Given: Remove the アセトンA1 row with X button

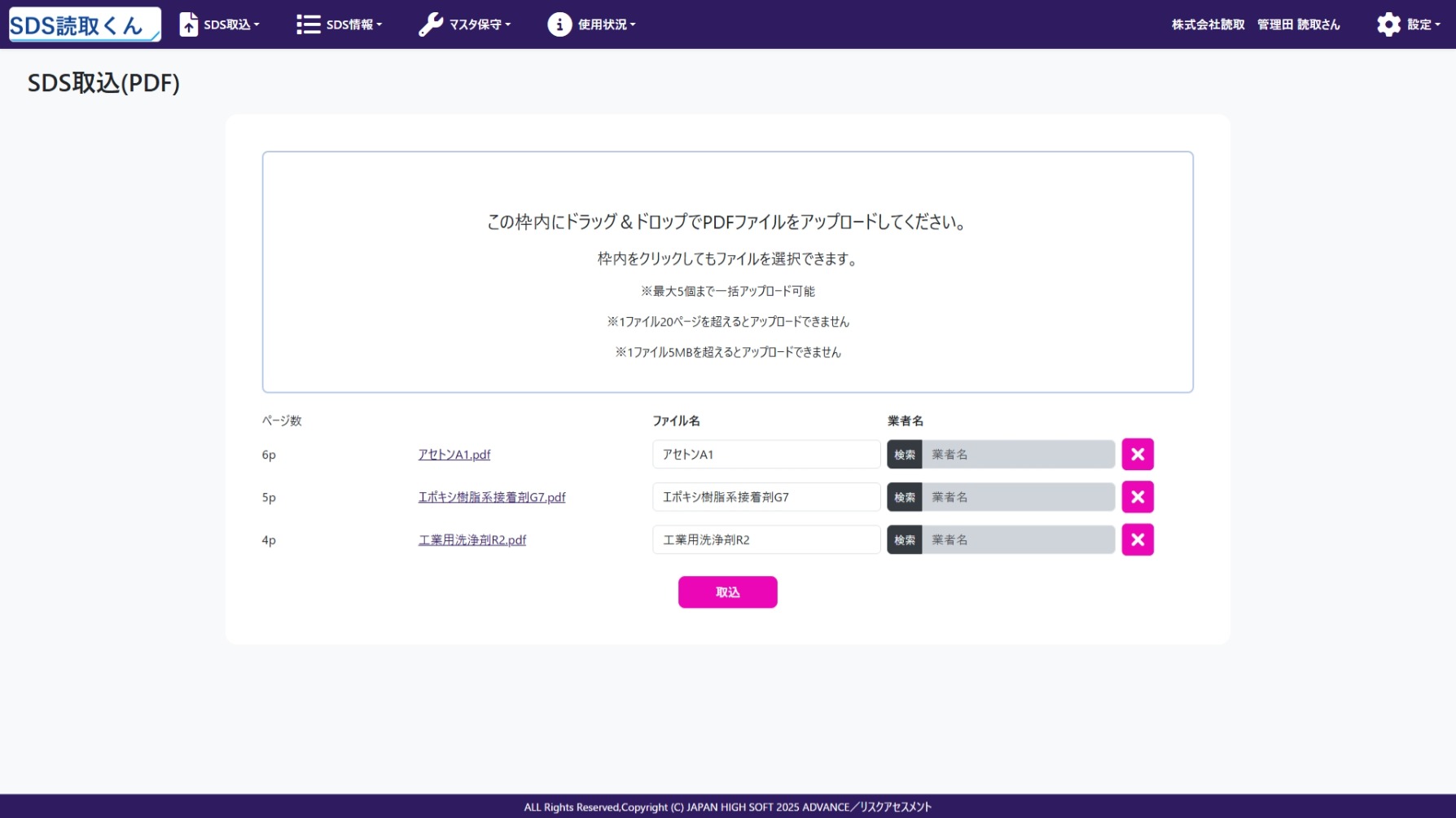Looking at the screenshot, I should 1137,455.
